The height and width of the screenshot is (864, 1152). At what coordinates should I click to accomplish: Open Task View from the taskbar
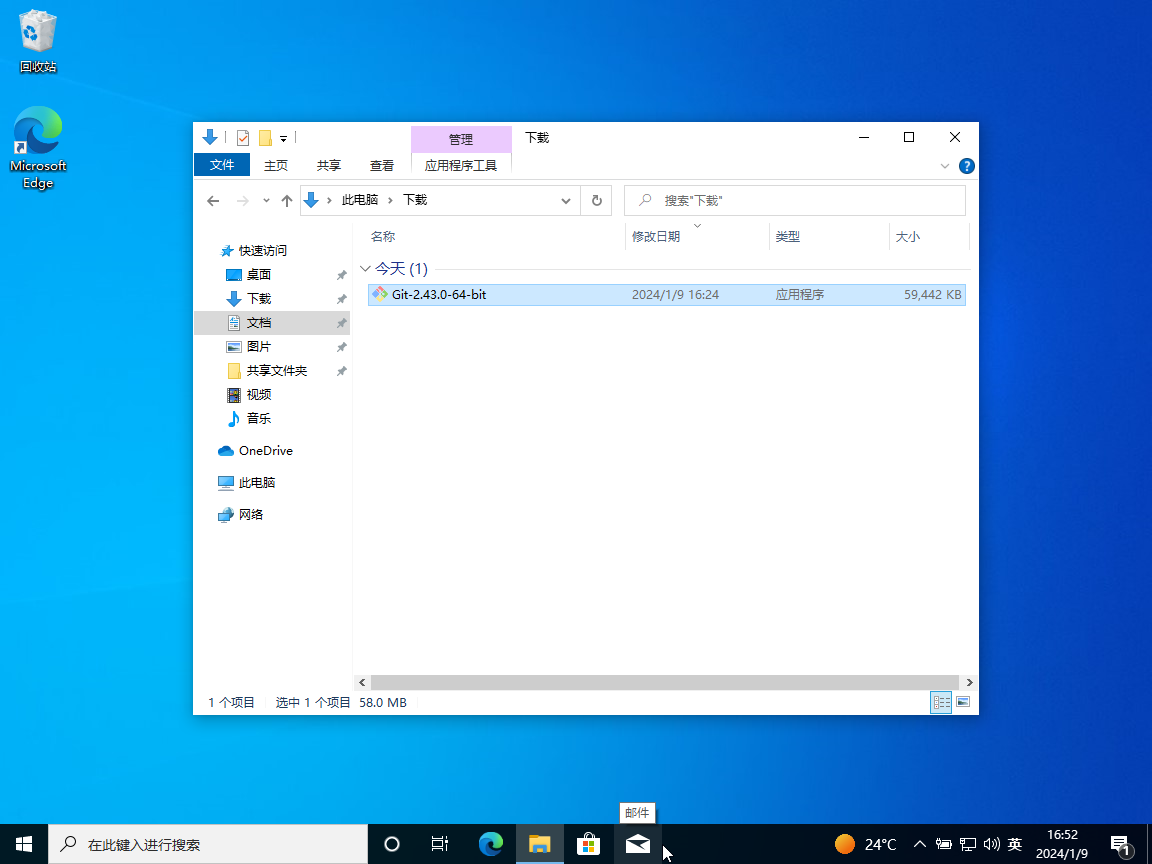click(439, 844)
